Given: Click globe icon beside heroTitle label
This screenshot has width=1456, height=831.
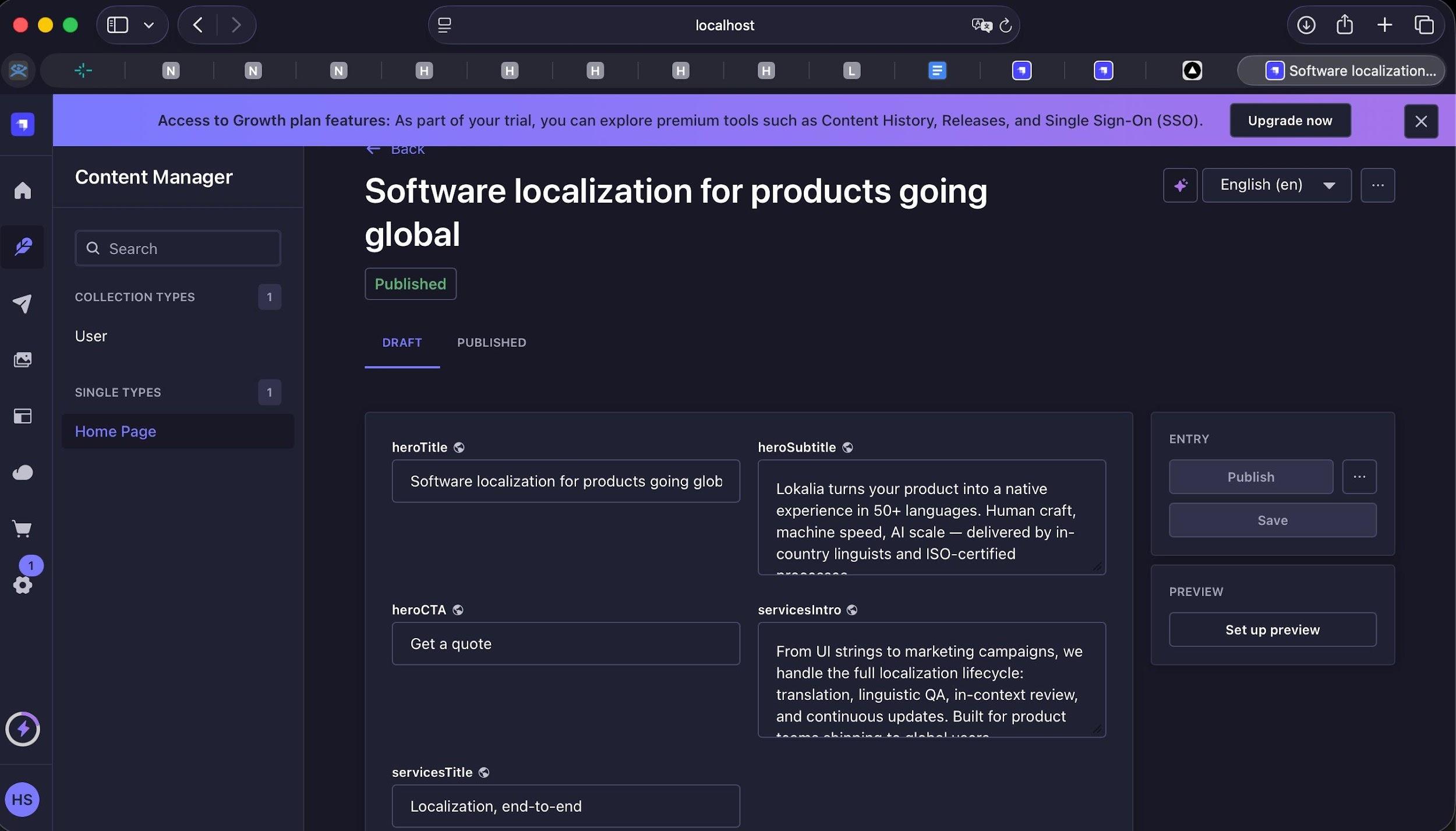Looking at the screenshot, I should tap(459, 447).
